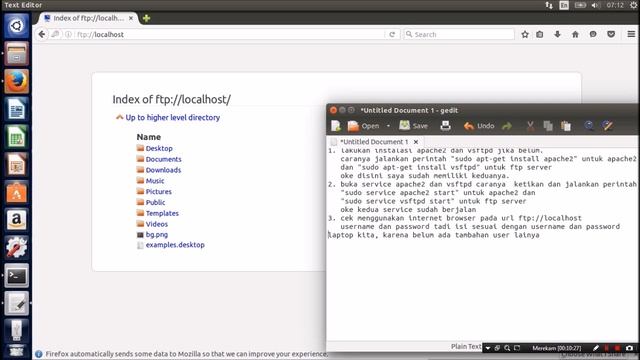Undo the last edit in gedit
This screenshot has height=360, width=640.
[479, 126]
